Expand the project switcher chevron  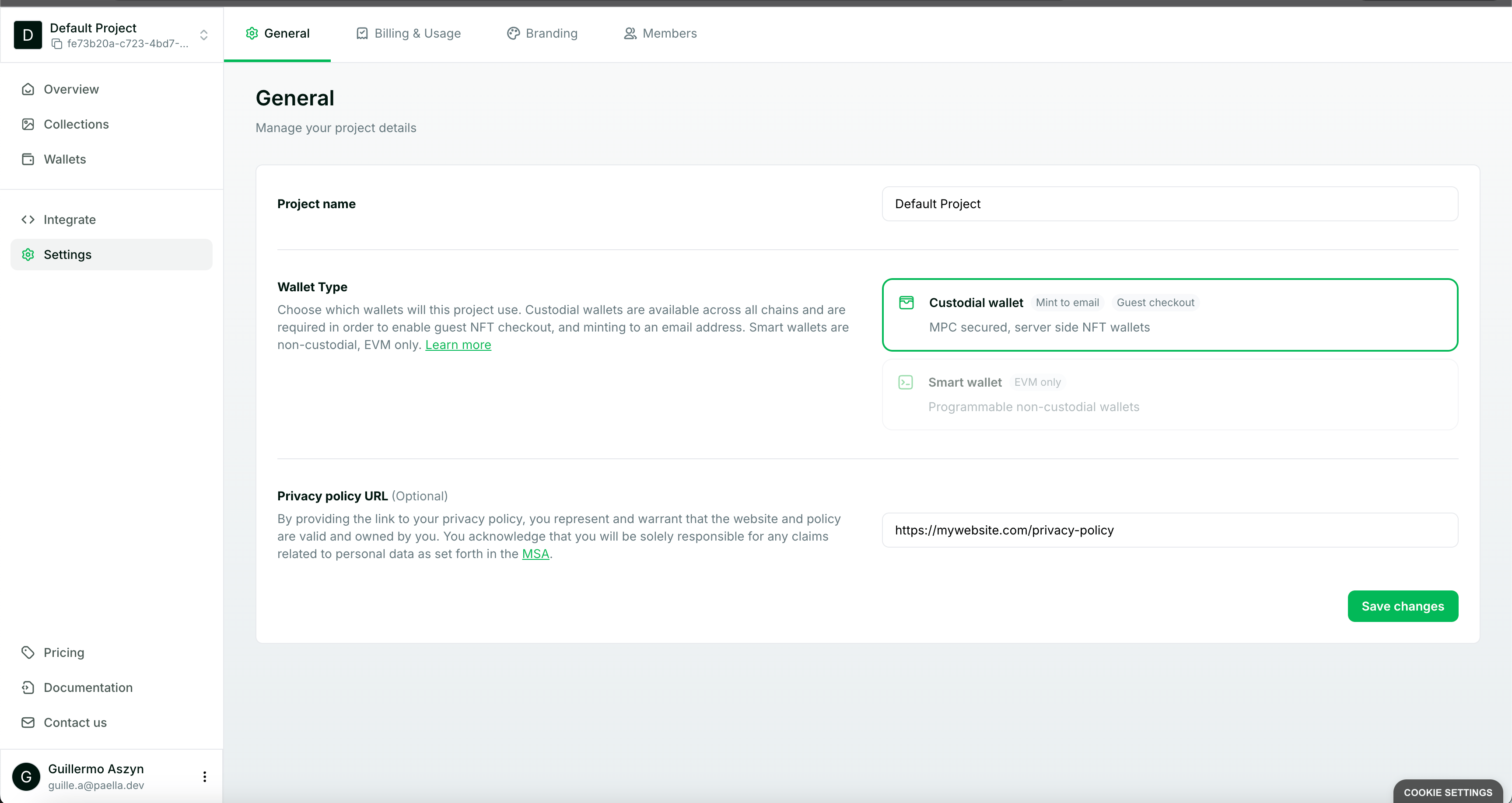point(204,35)
